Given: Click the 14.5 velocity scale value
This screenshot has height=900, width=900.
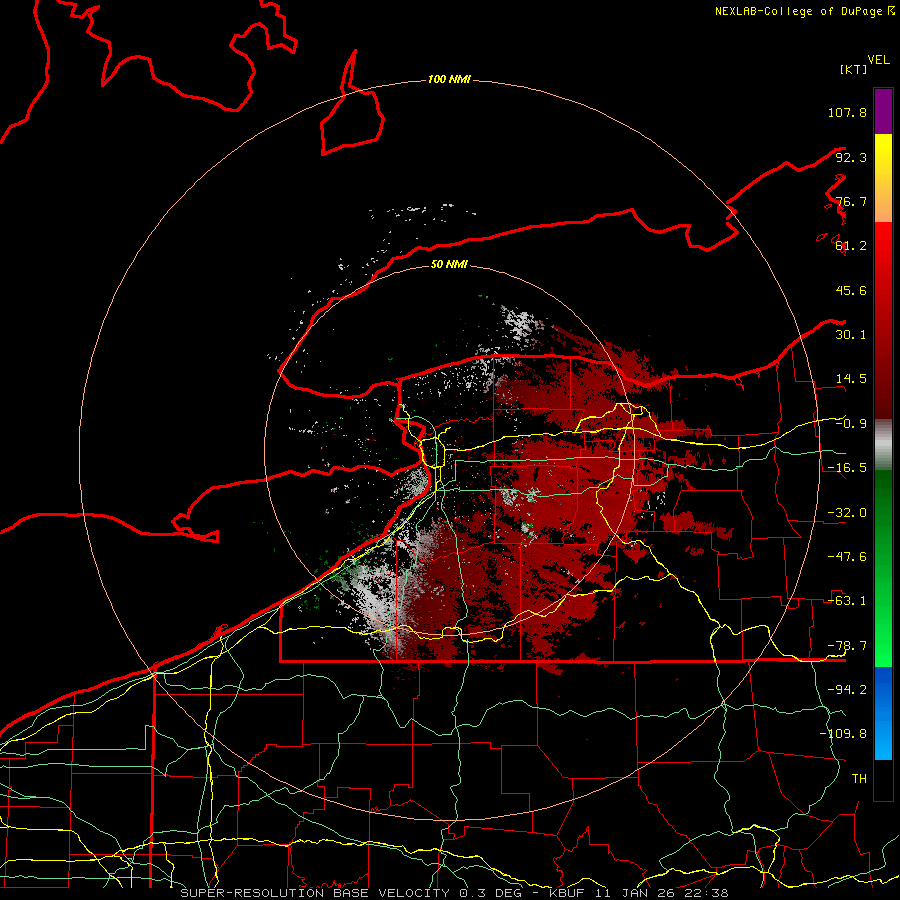Looking at the screenshot, I should coord(851,379).
